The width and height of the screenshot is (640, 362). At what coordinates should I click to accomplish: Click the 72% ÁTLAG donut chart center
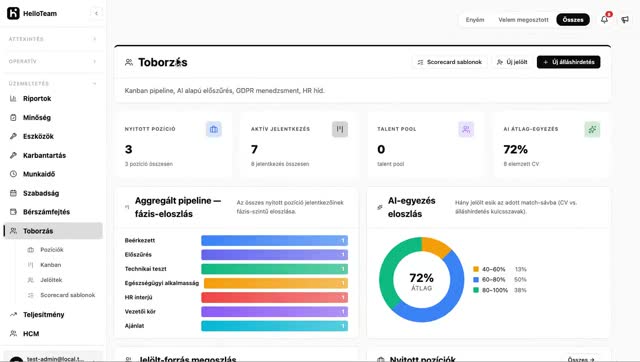coord(422,281)
